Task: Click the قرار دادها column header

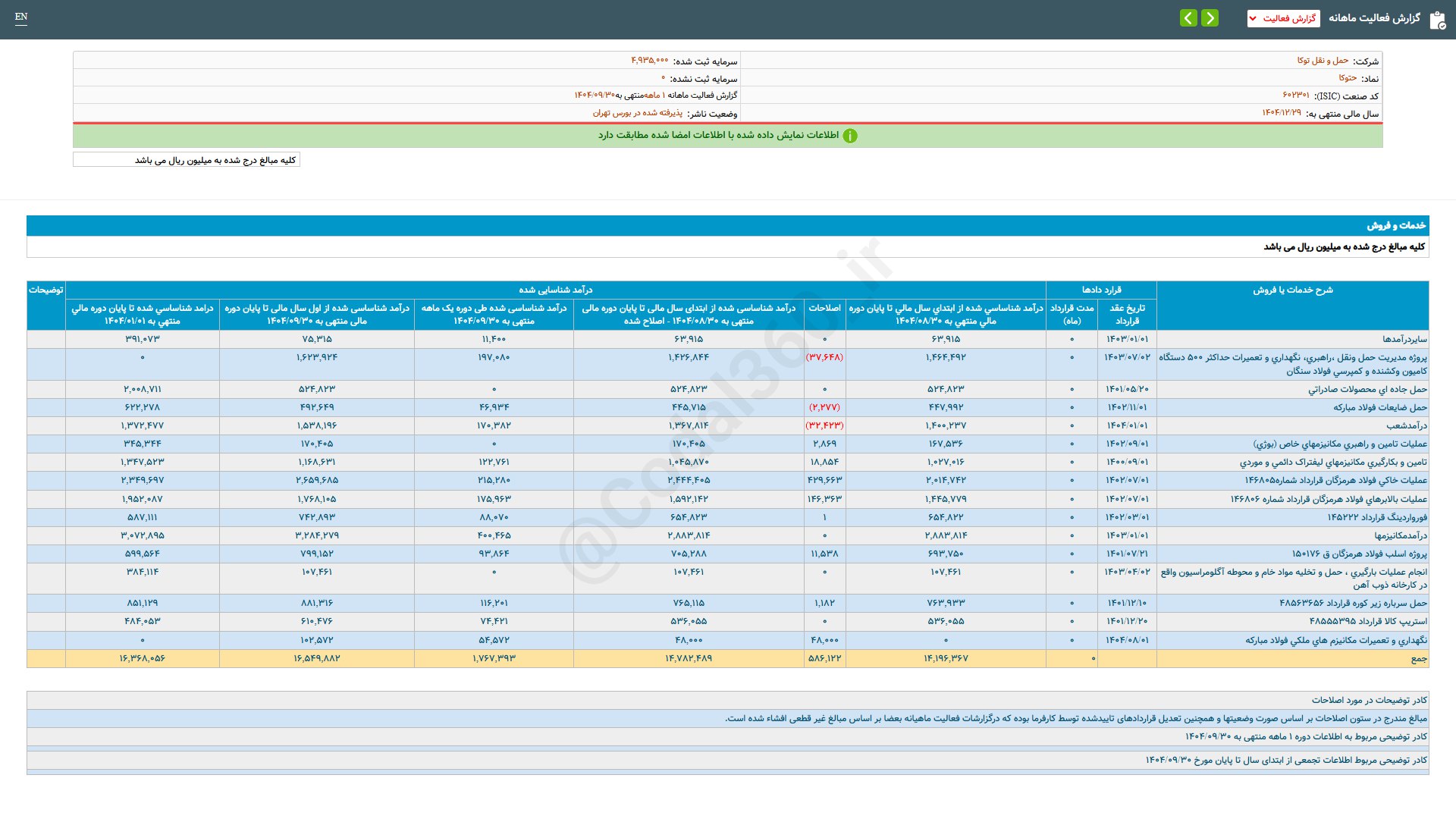Action: tap(1101, 290)
